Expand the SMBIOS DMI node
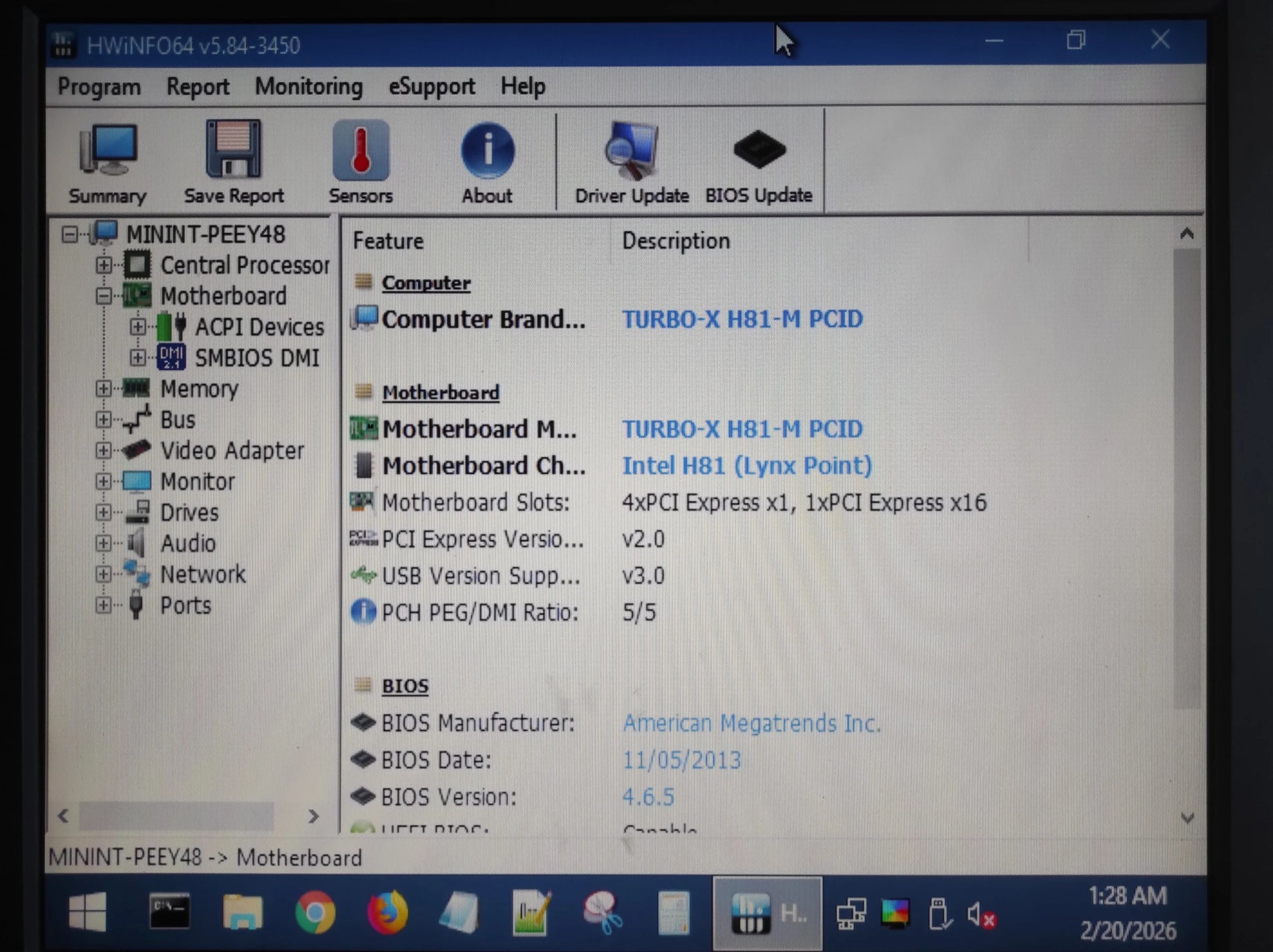Image resolution: width=1273 pixels, height=952 pixels. 138,358
